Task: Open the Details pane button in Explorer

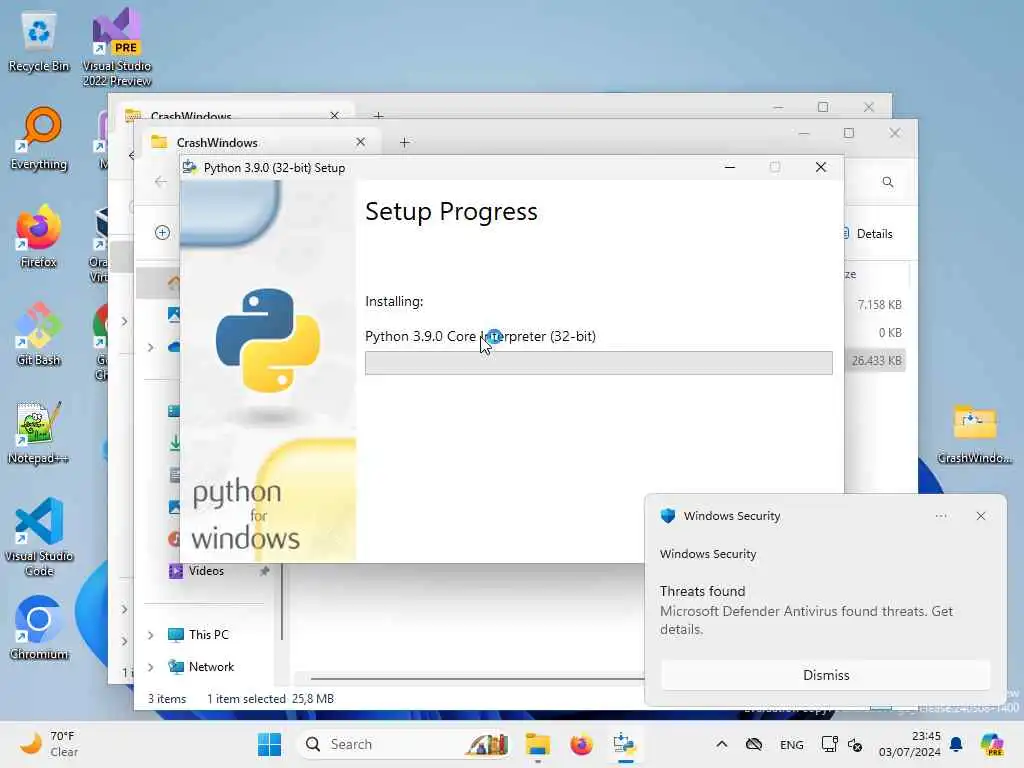Action: [x=869, y=234]
